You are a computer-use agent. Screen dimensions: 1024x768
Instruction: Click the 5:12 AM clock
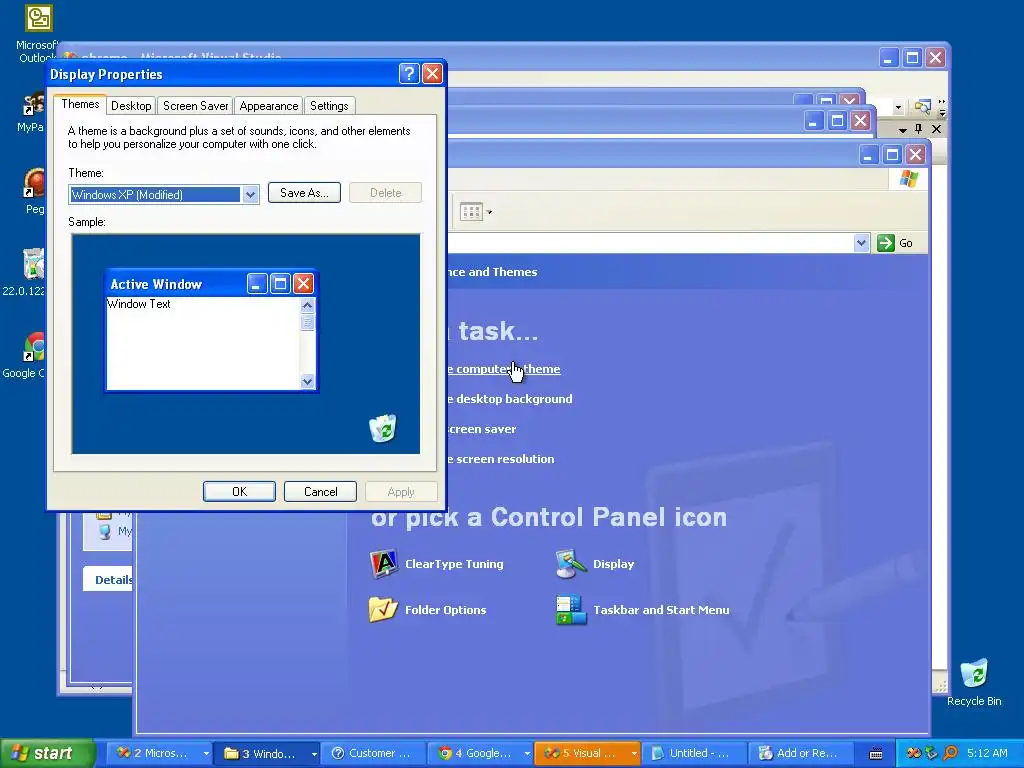tap(987, 754)
